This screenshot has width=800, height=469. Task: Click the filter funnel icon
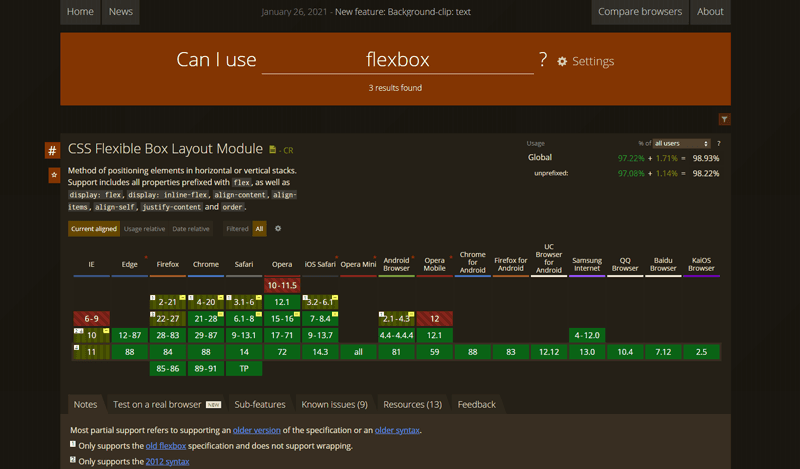724,119
